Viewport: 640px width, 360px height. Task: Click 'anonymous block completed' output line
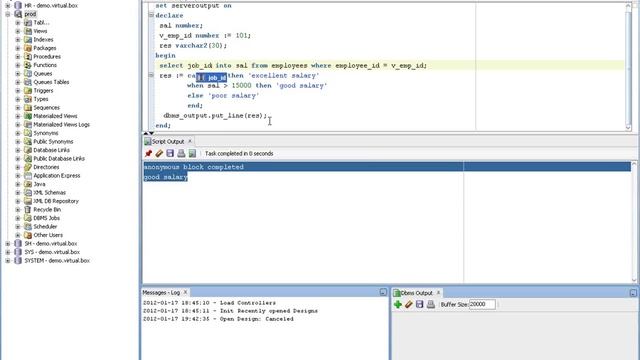pos(193,167)
